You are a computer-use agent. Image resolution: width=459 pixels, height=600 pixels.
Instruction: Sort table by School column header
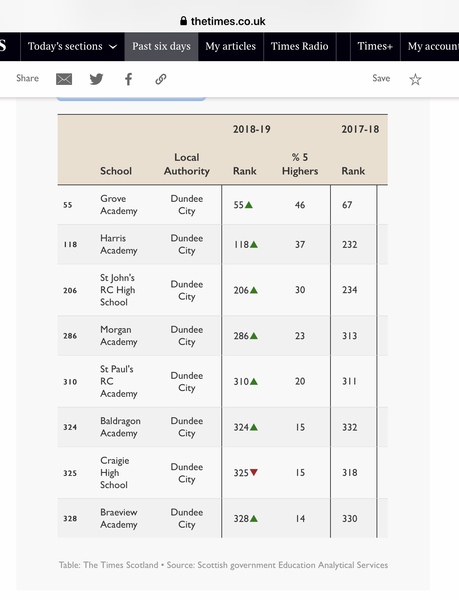tap(116, 171)
